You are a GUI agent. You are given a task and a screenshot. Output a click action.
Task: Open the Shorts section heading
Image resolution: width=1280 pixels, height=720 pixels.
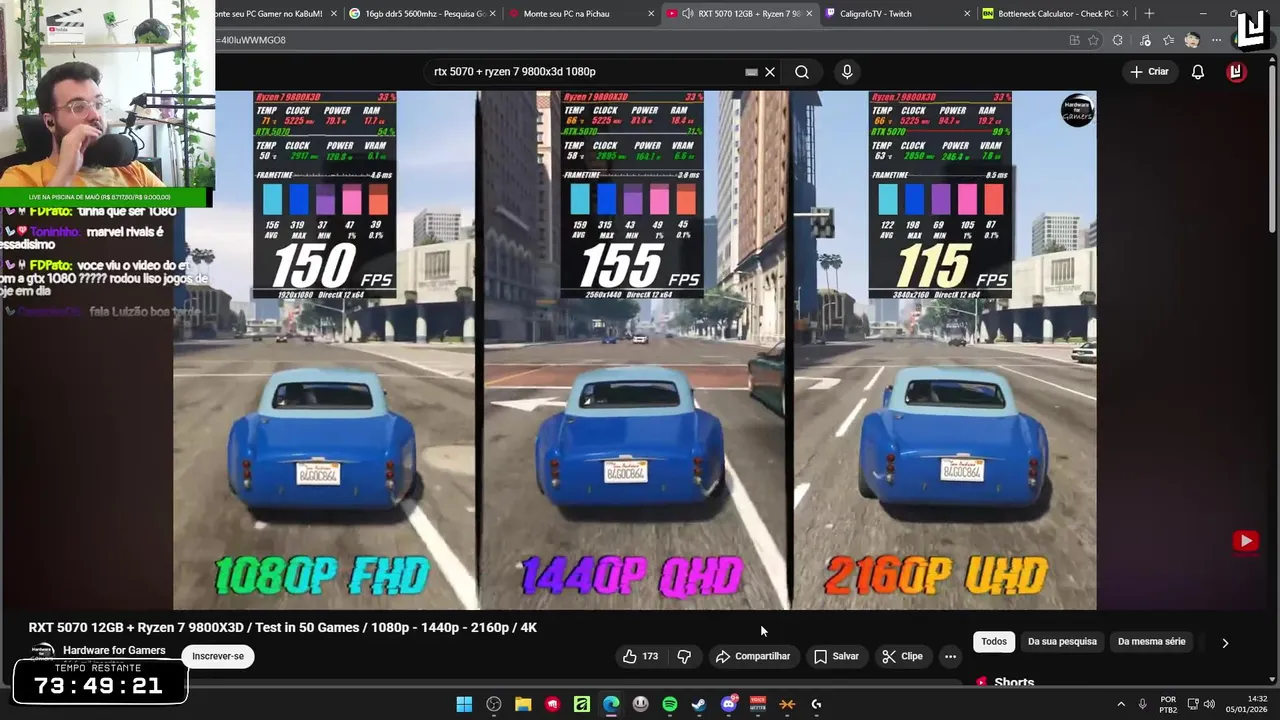(1014, 683)
